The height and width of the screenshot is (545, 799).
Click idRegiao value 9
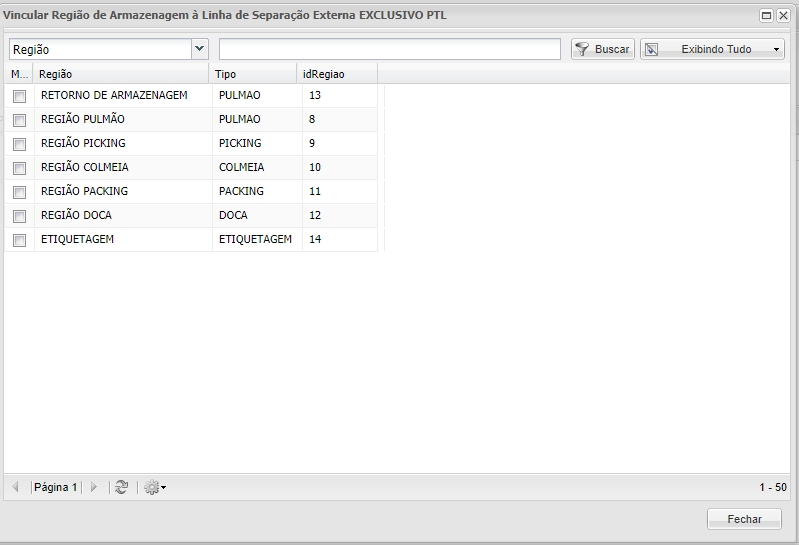(x=340, y=143)
